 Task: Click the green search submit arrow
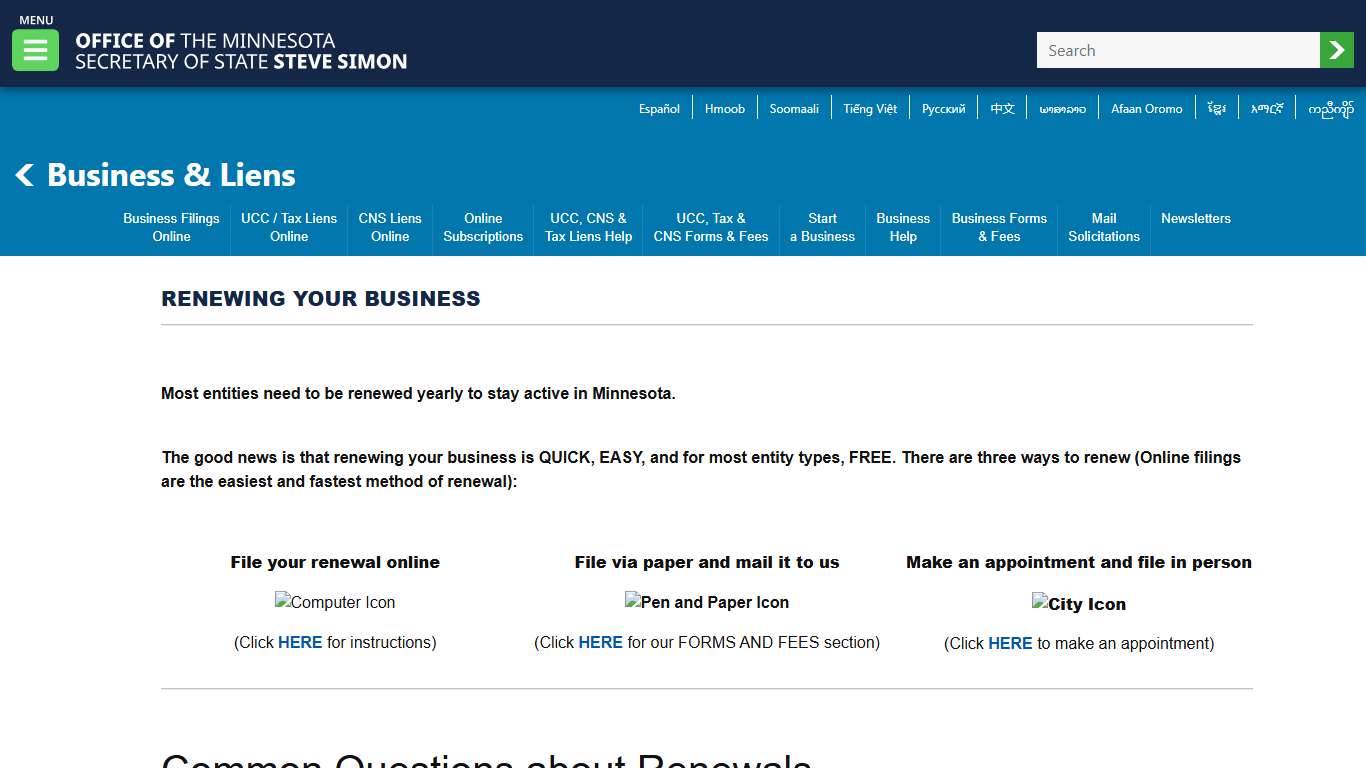pyautogui.click(x=1336, y=50)
